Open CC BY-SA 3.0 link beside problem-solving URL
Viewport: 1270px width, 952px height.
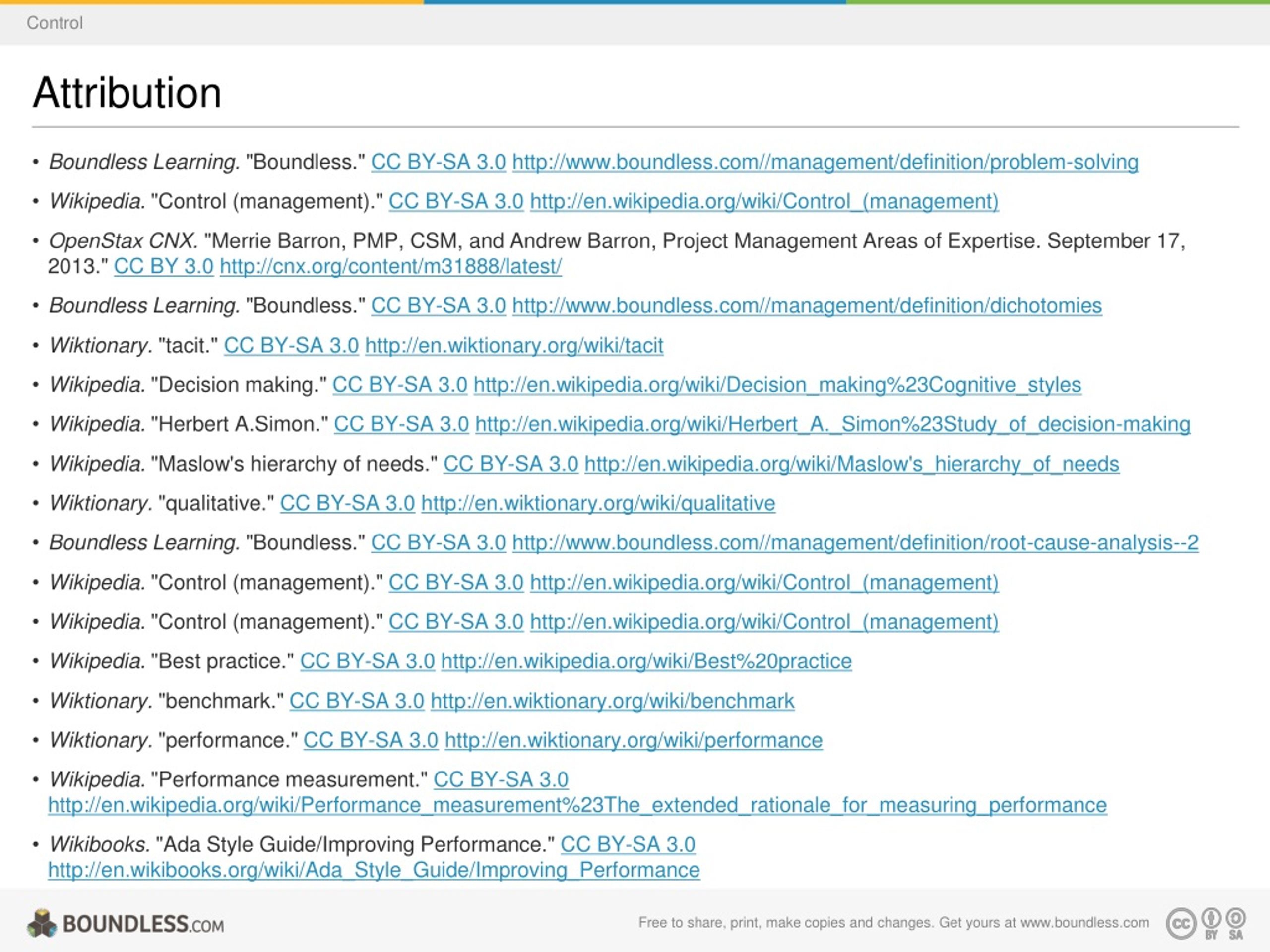(438, 163)
